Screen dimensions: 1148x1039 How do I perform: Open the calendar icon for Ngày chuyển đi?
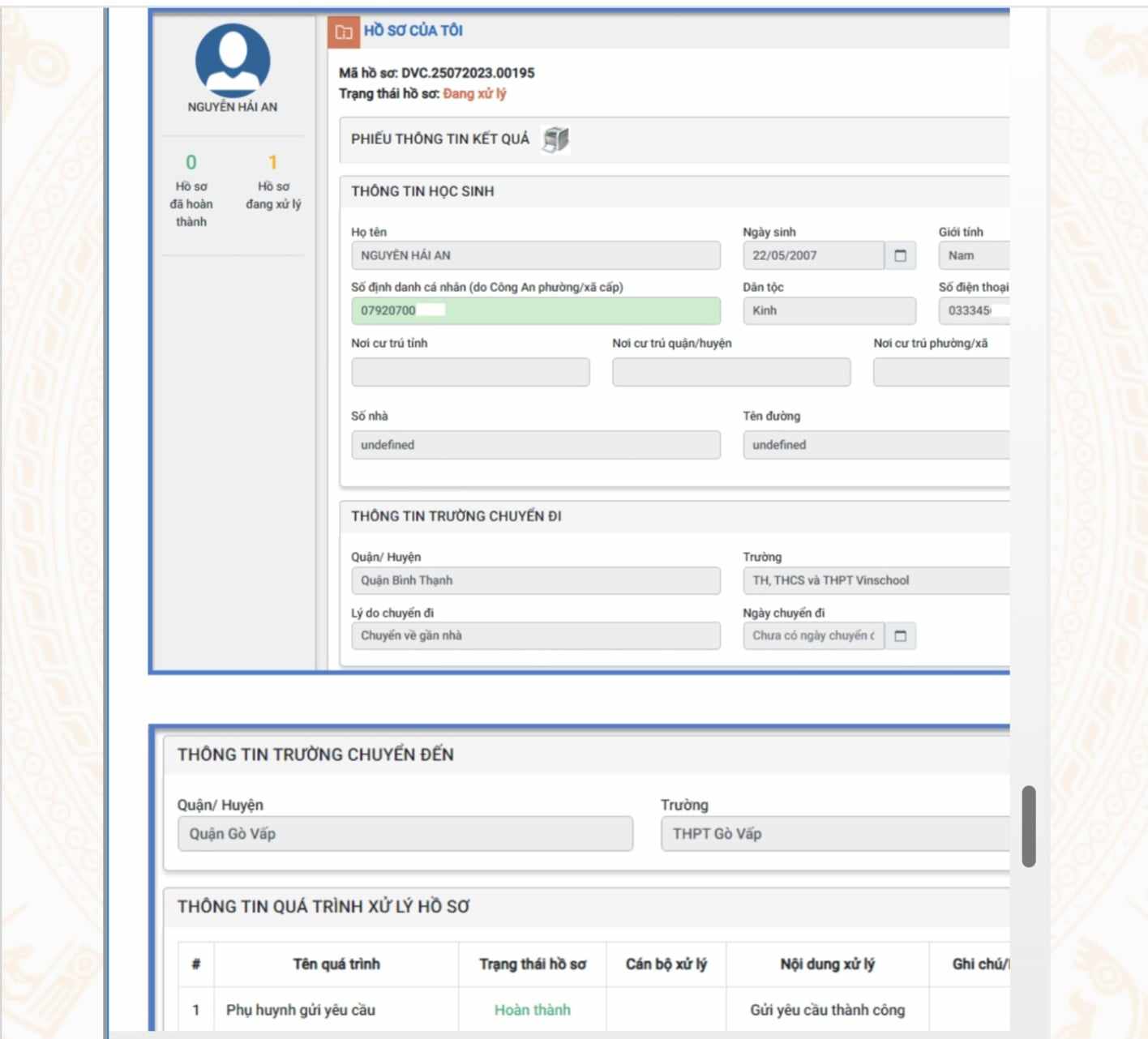point(900,636)
